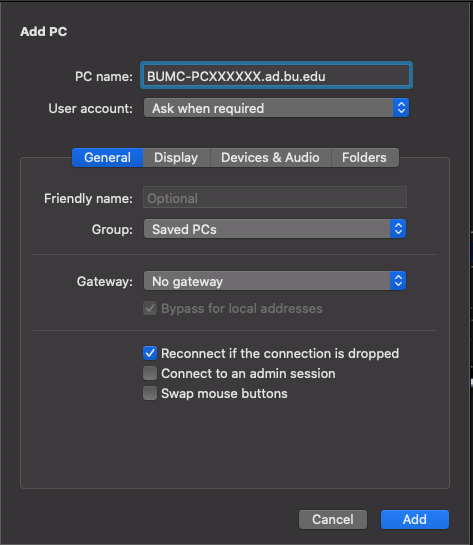Switch to the Folders tab
This screenshot has width=473, height=545.
(x=364, y=157)
